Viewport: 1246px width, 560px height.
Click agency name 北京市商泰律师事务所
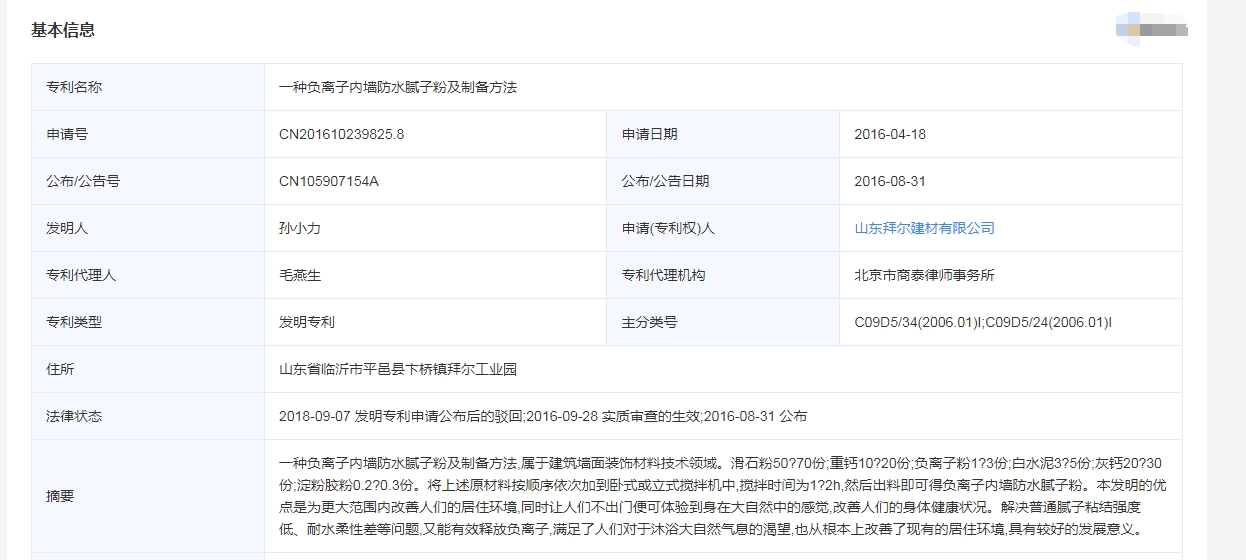[x=924, y=275]
